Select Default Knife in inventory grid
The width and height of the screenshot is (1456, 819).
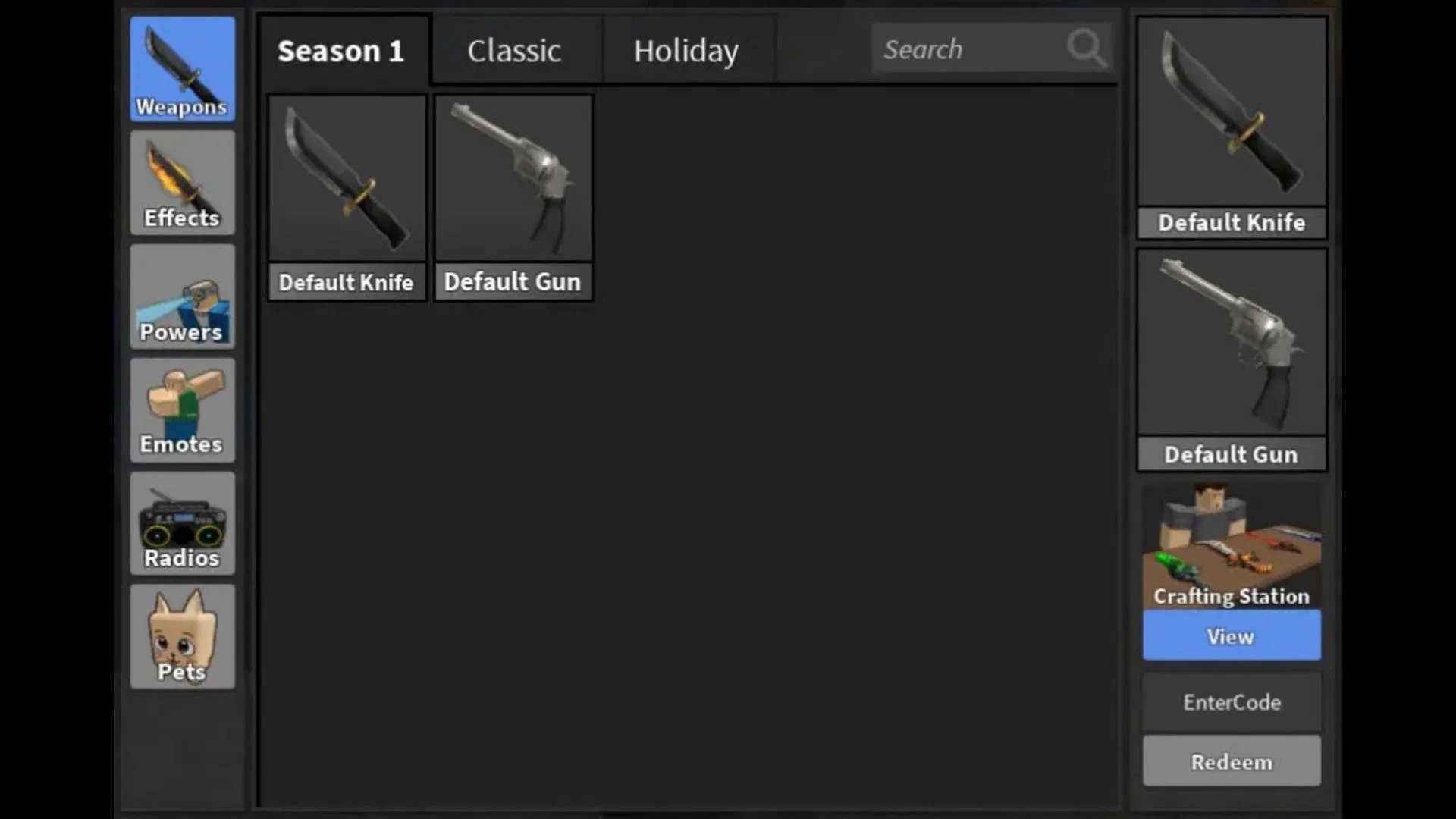click(x=347, y=198)
